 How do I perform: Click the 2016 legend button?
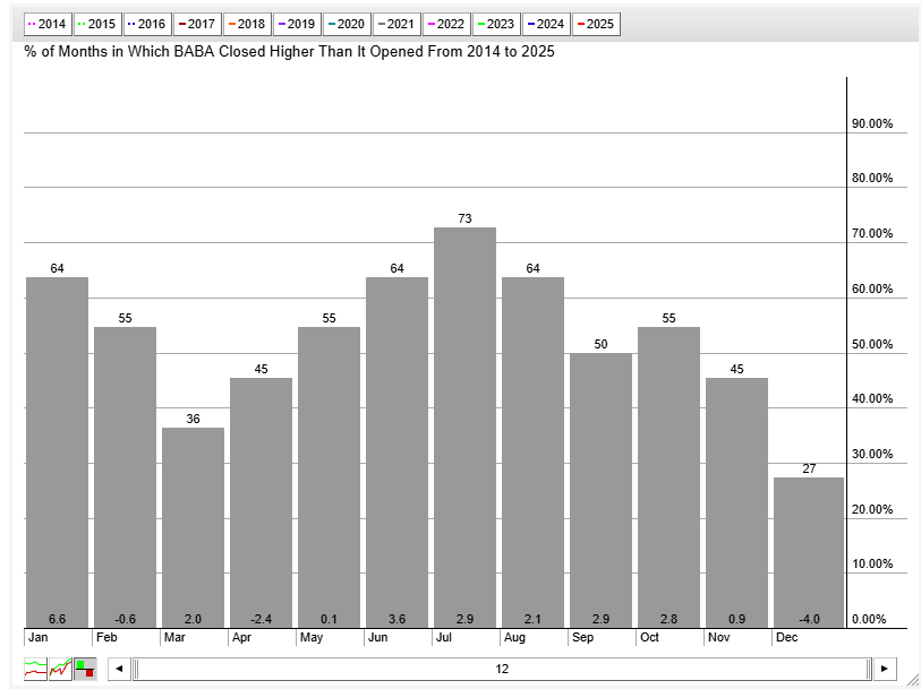[x=146, y=23]
